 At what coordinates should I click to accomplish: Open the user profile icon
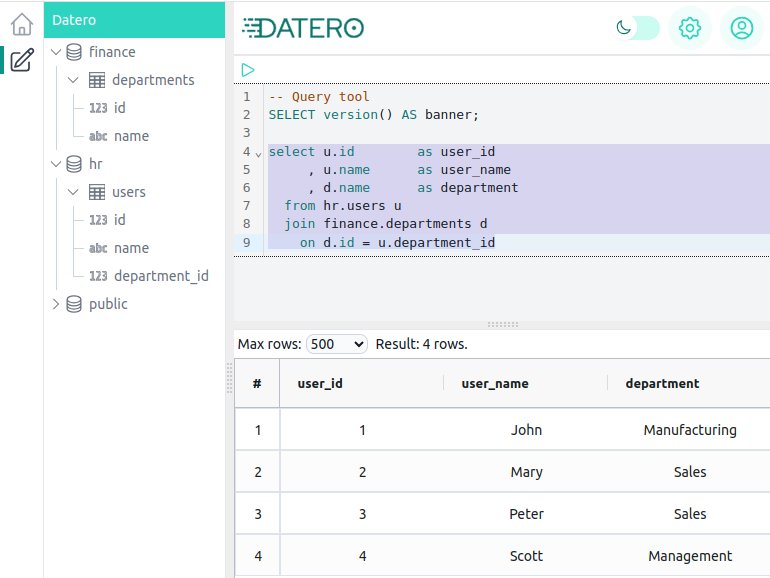pos(742,28)
